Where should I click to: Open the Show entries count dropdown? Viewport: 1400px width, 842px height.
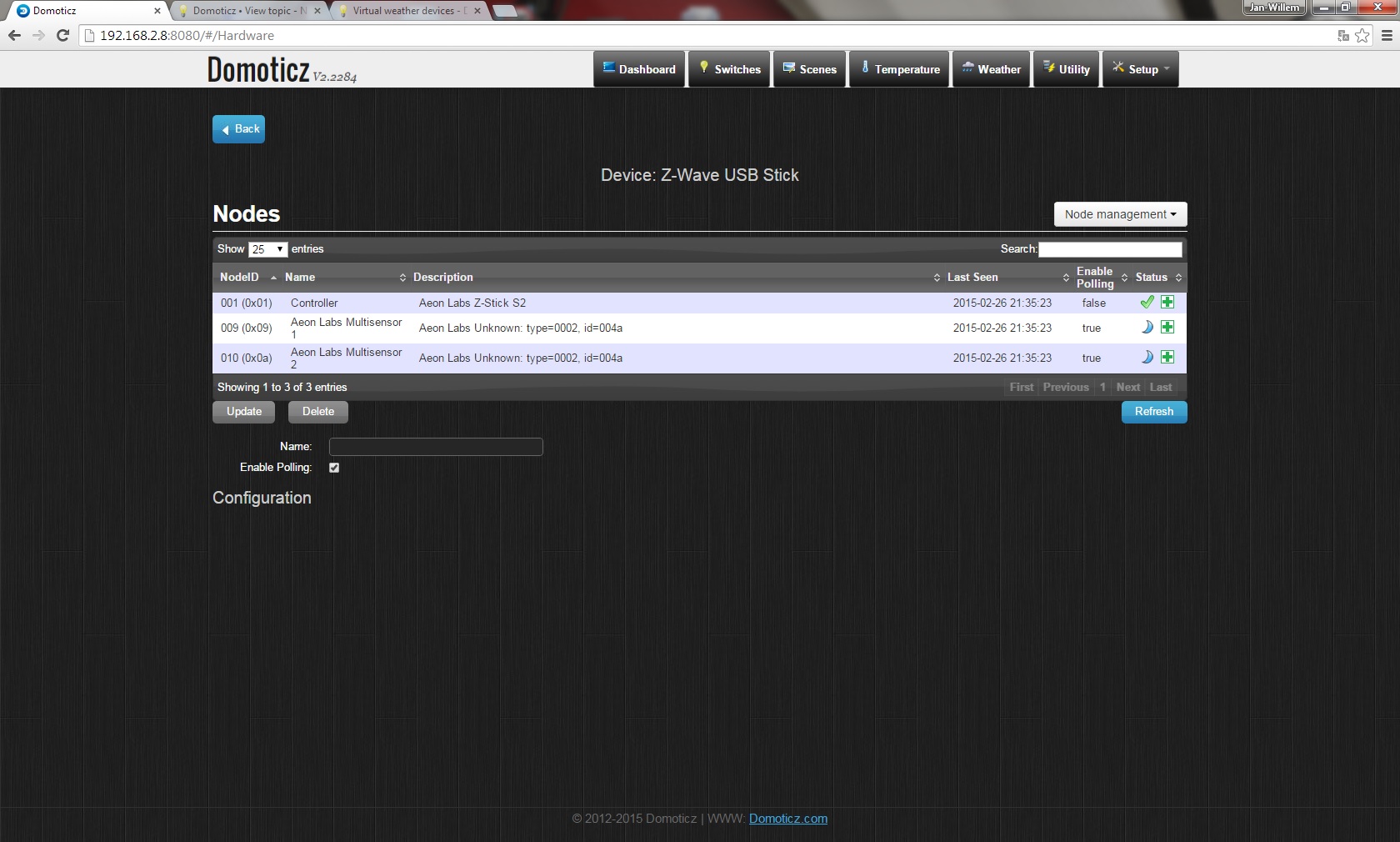268,249
